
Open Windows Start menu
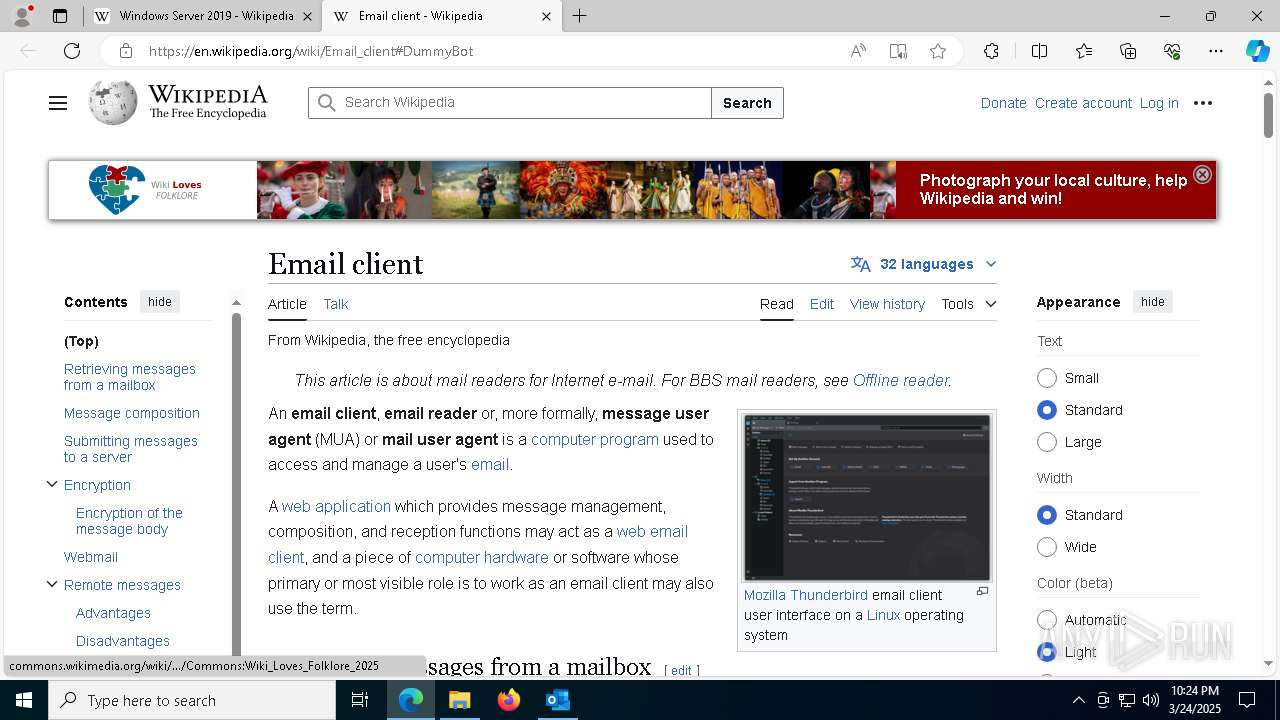point(24,700)
